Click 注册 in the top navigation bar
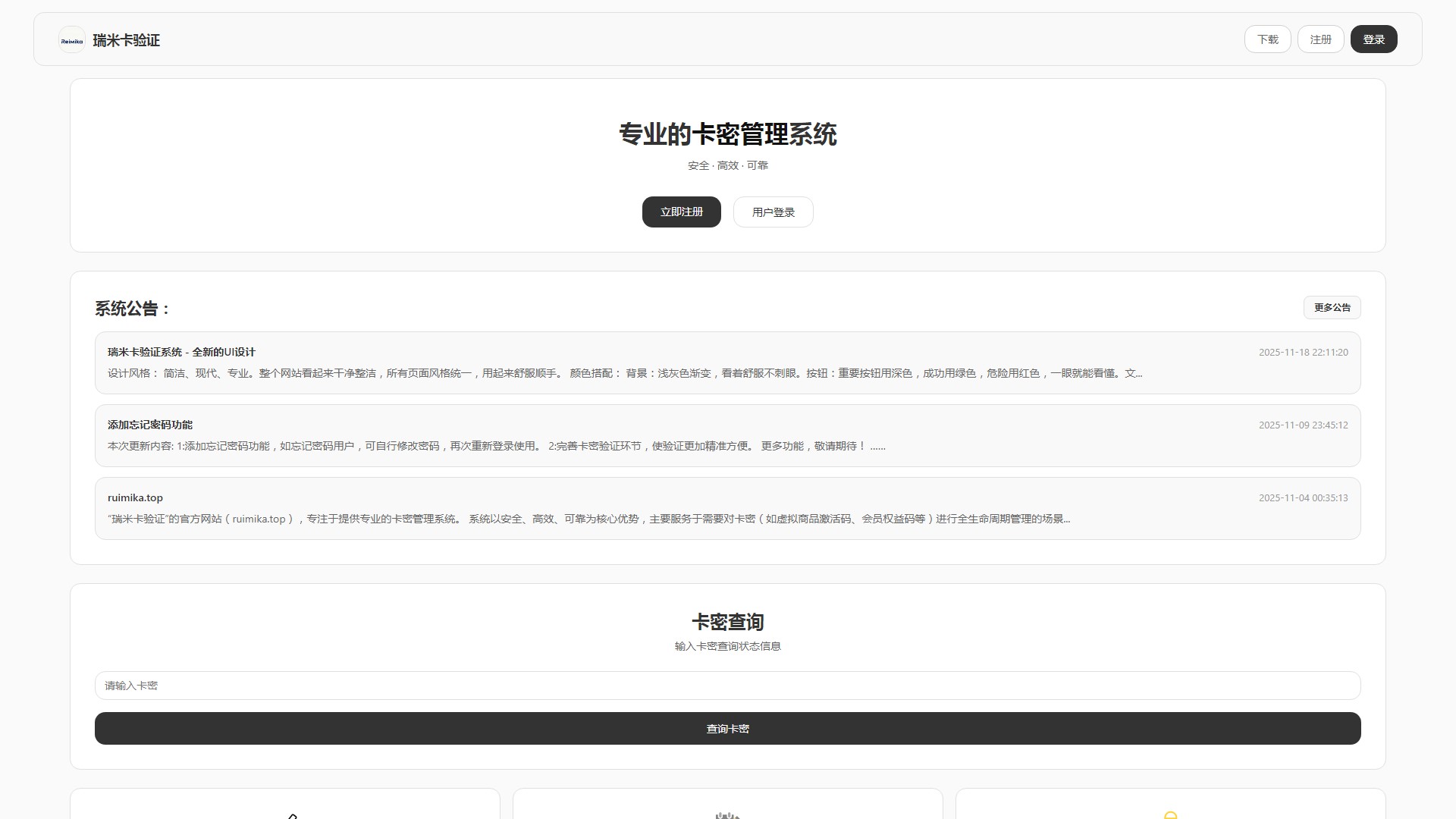 pos(1320,39)
